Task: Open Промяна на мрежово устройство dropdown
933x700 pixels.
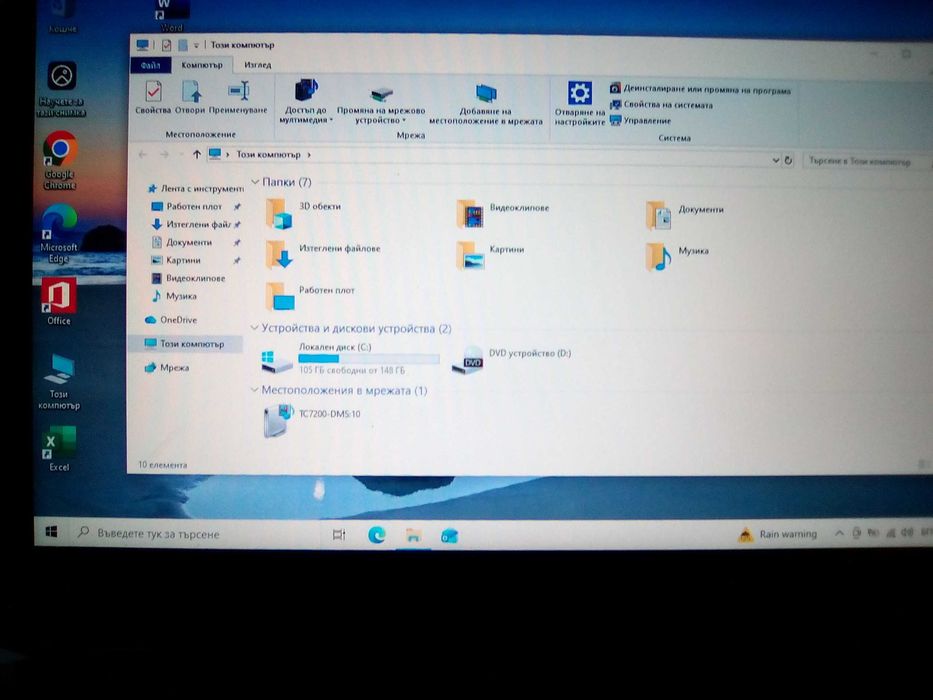Action: (381, 103)
